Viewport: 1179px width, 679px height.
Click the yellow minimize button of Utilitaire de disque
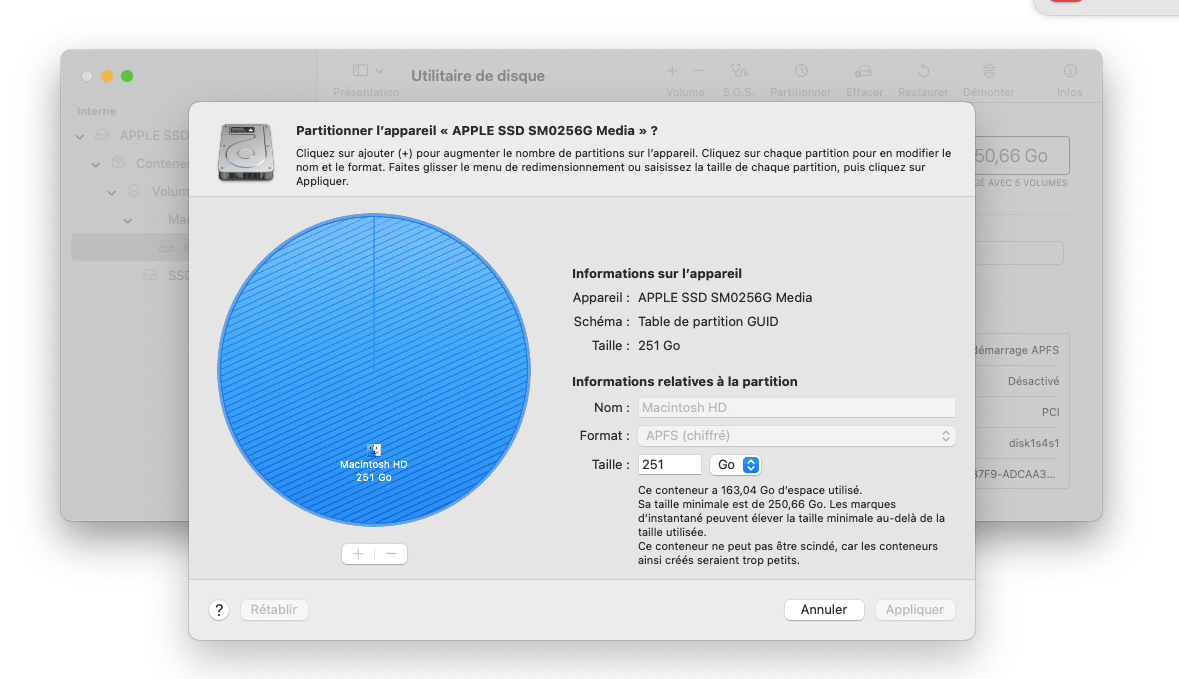coord(107,76)
